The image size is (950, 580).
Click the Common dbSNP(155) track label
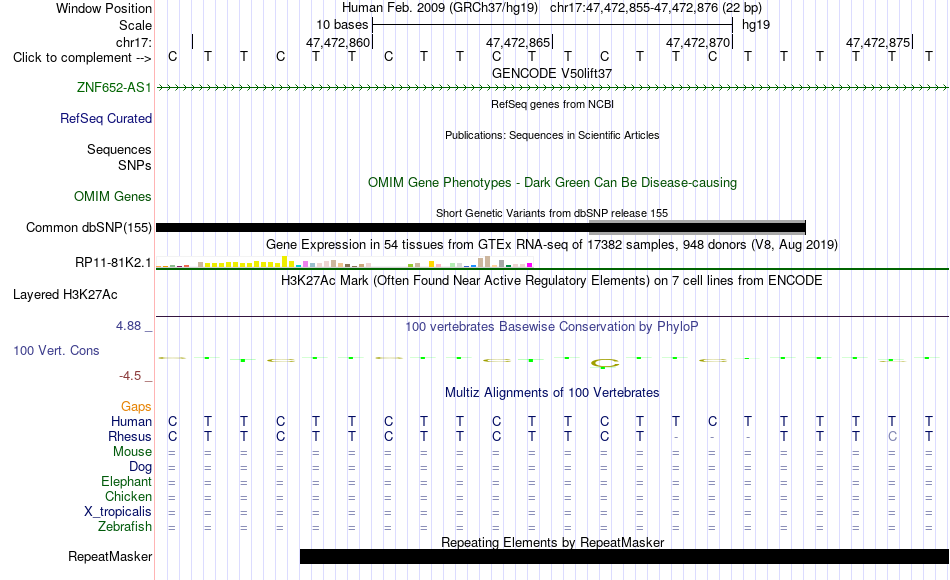tap(88, 227)
